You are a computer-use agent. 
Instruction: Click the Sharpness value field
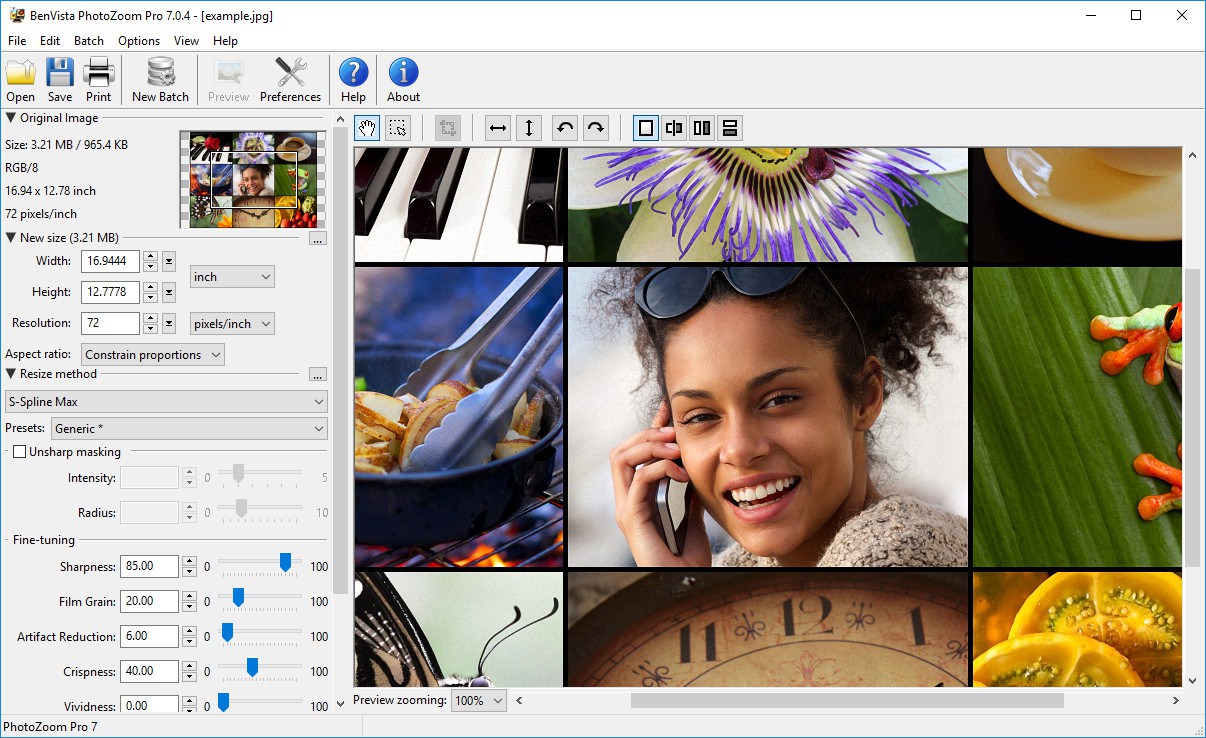149,566
